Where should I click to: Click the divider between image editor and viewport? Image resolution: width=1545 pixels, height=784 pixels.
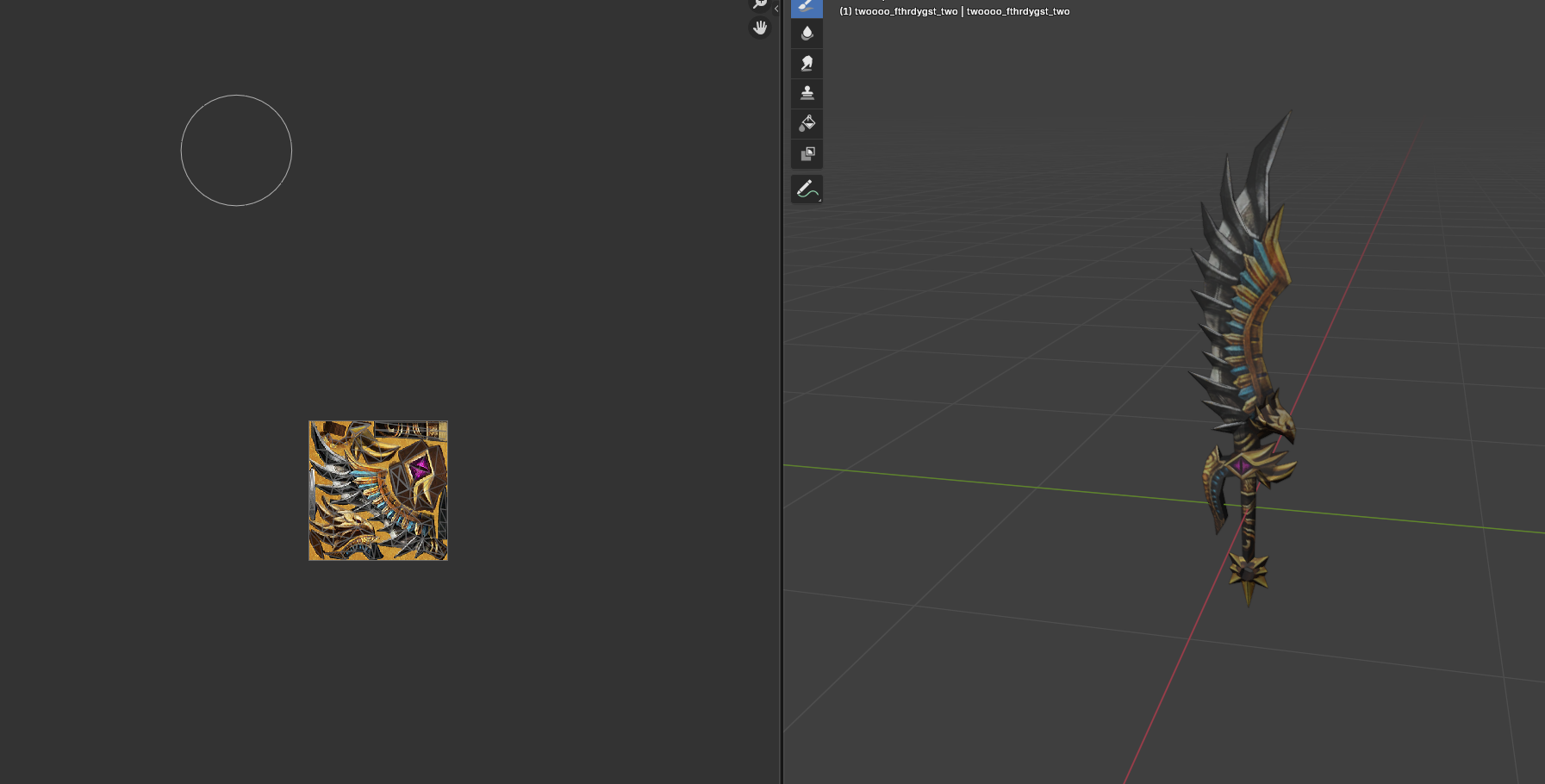coord(782,392)
